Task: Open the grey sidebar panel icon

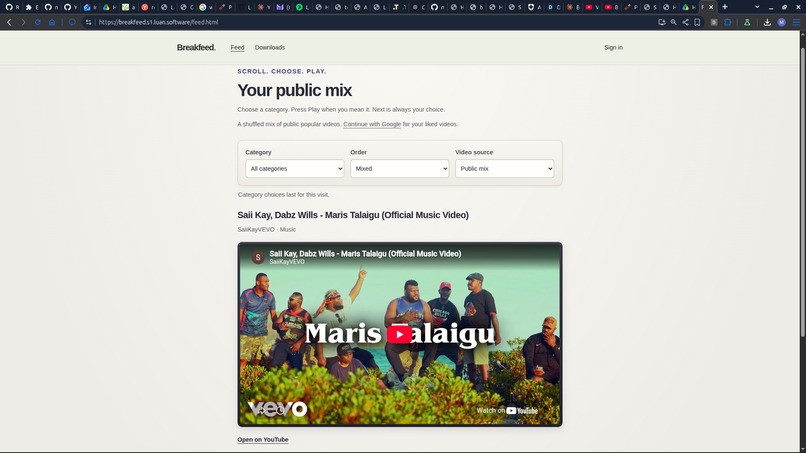Action: point(714,23)
